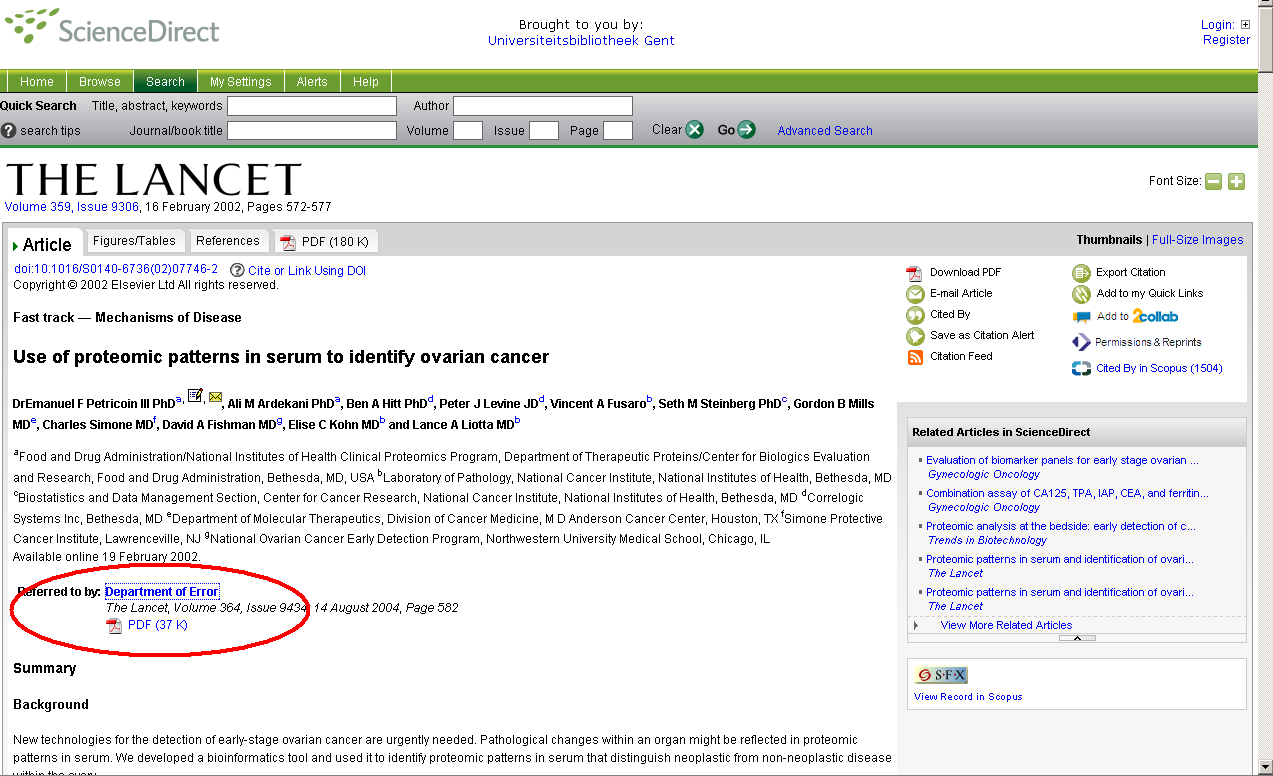Image resolution: width=1273 pixels, height=776 pixels.
Task: Open the Home menu tab
Action: 37,82
